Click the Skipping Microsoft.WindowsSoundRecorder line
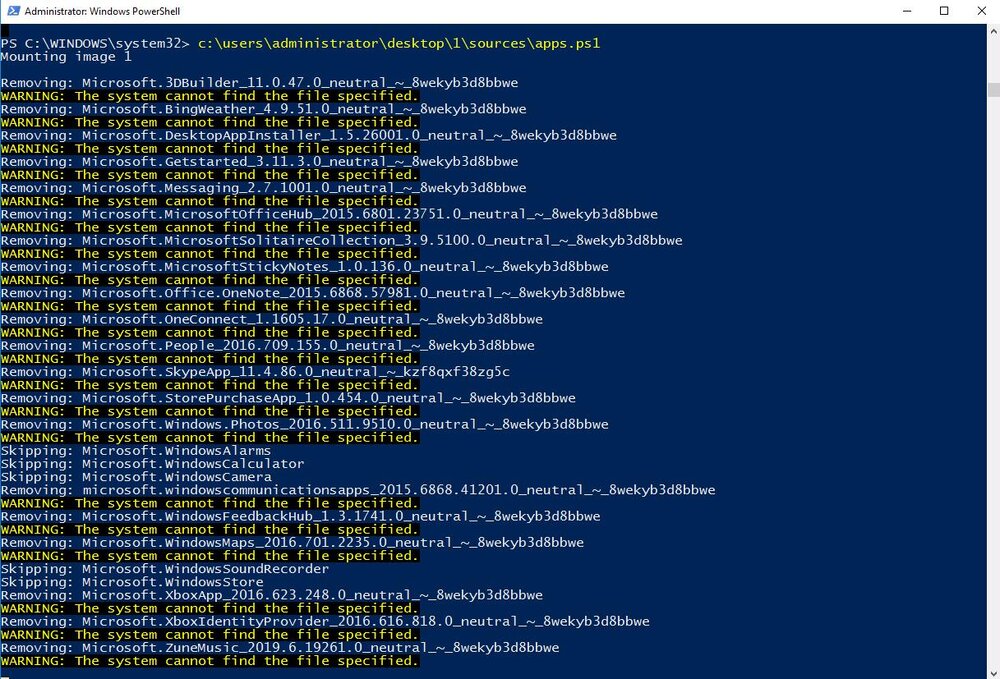 [165, 569]
